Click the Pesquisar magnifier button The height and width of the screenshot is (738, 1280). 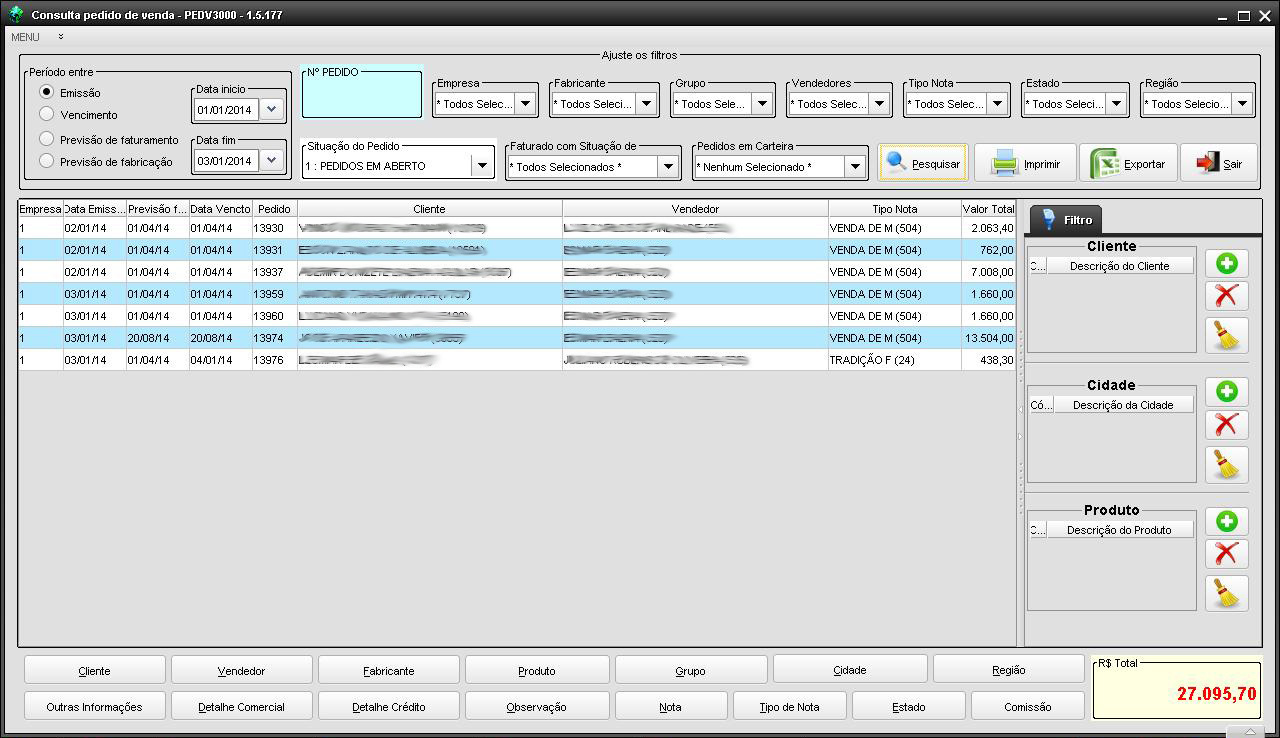[x=923, y=163]
